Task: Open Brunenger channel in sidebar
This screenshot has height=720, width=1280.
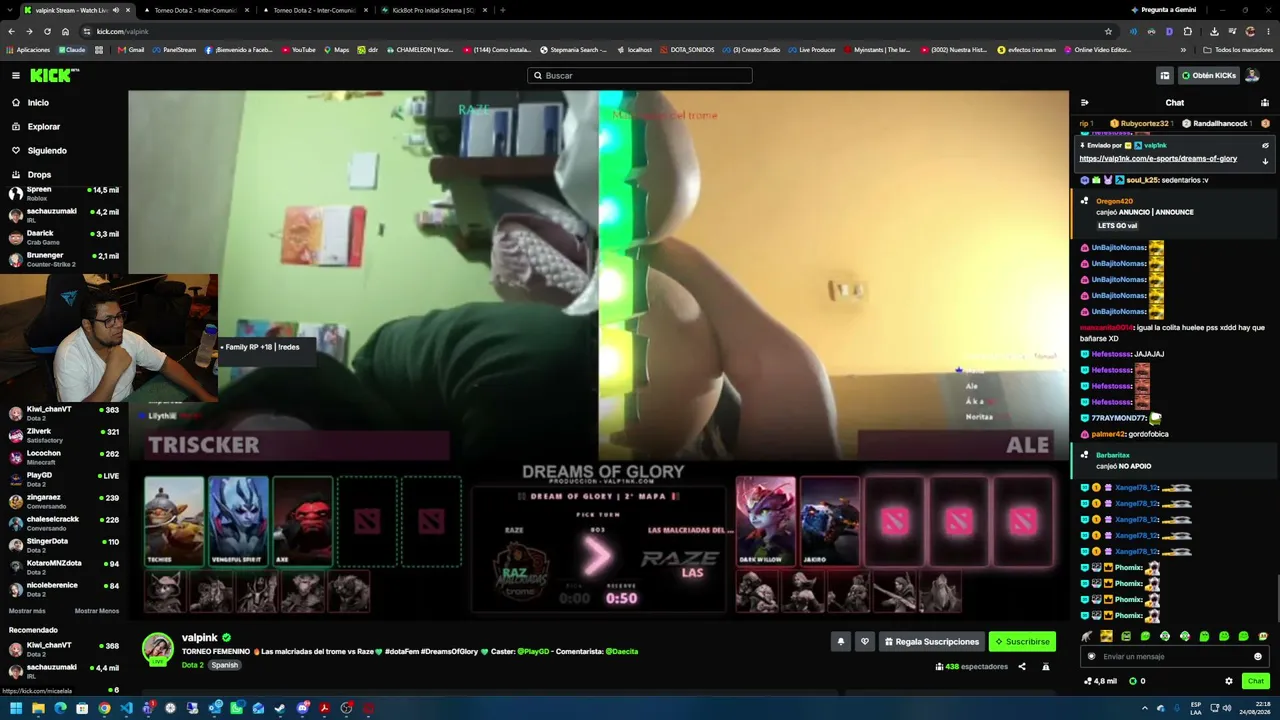Action: [64, 259]
